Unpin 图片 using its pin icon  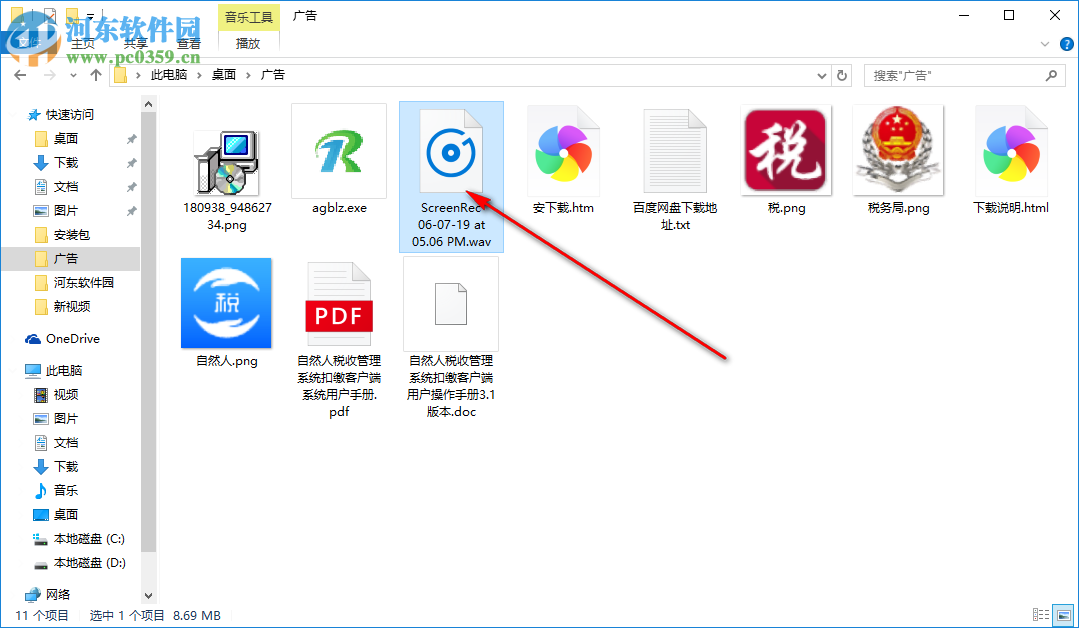click(131, 211)
